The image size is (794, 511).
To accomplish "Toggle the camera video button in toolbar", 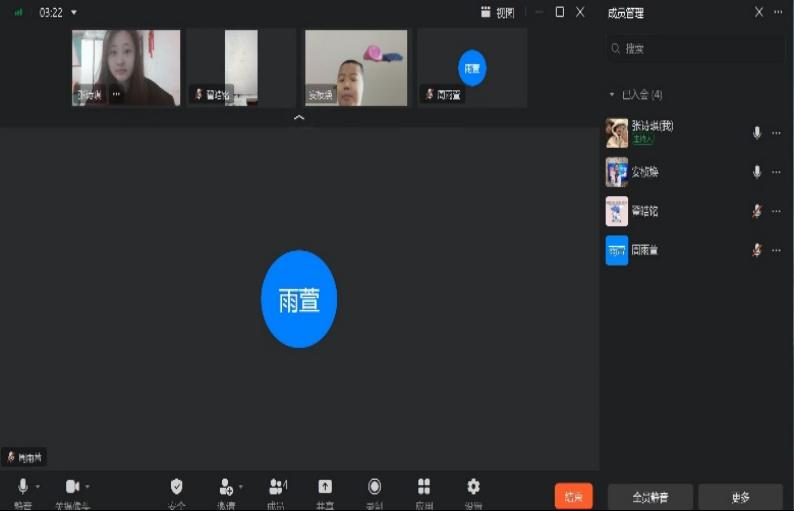I will coord(72,487).
